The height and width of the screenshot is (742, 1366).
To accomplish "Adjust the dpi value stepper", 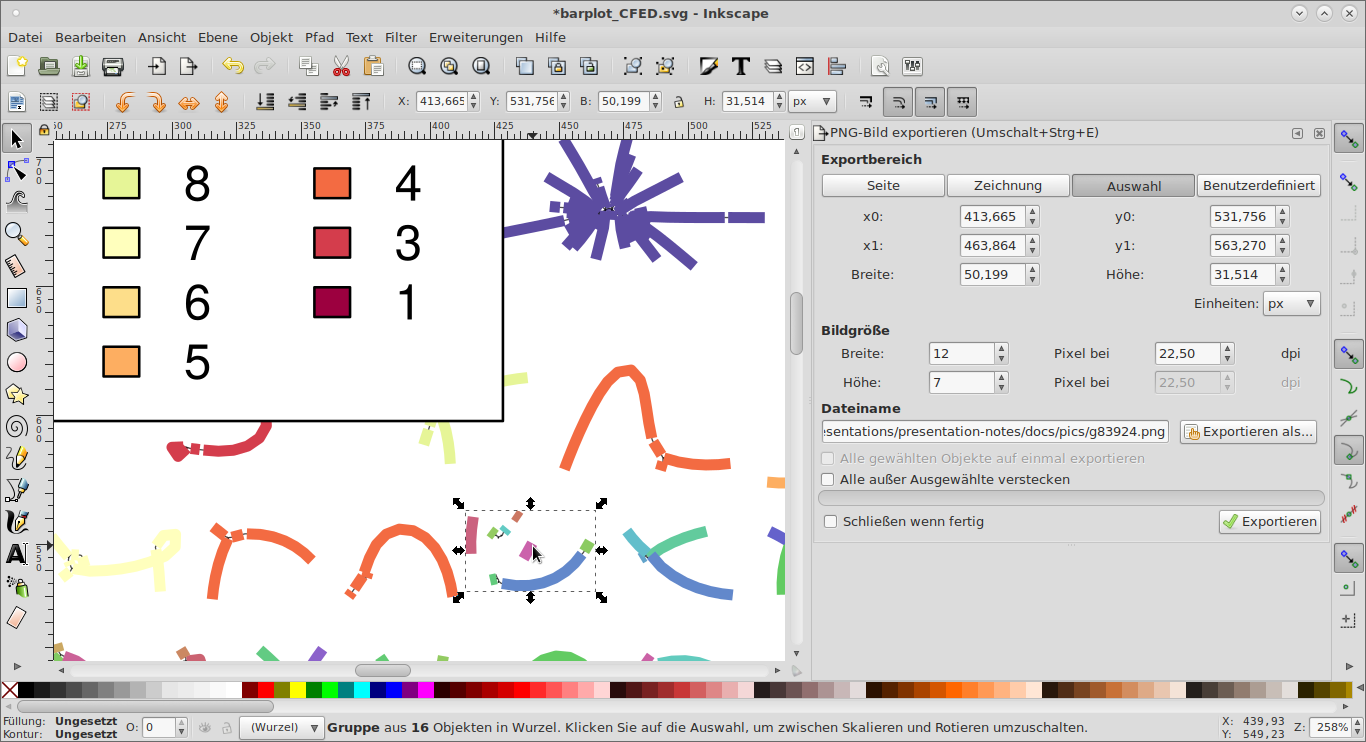I will pos(1228,354).
